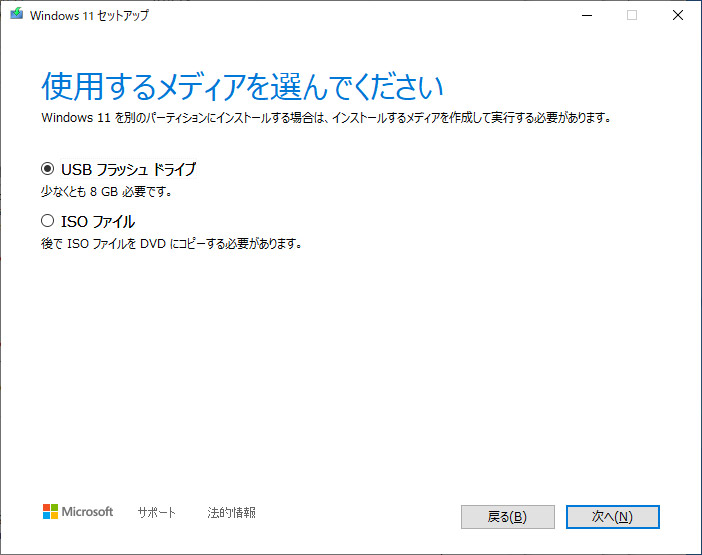Minimize the Windows 11 setup window

point(585,15)
